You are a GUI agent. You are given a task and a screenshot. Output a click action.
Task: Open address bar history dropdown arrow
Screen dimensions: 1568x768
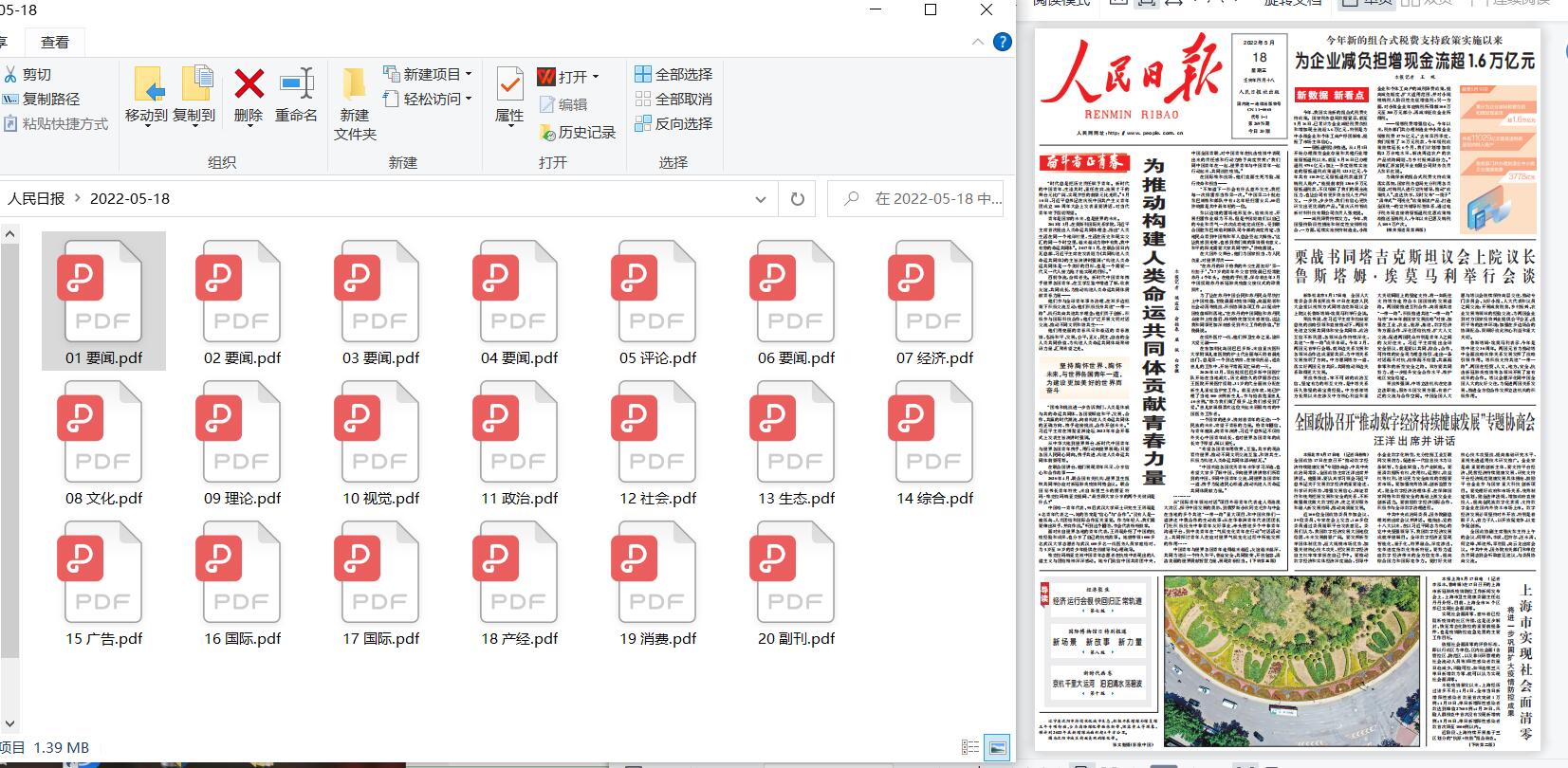(x=760, y=199)
